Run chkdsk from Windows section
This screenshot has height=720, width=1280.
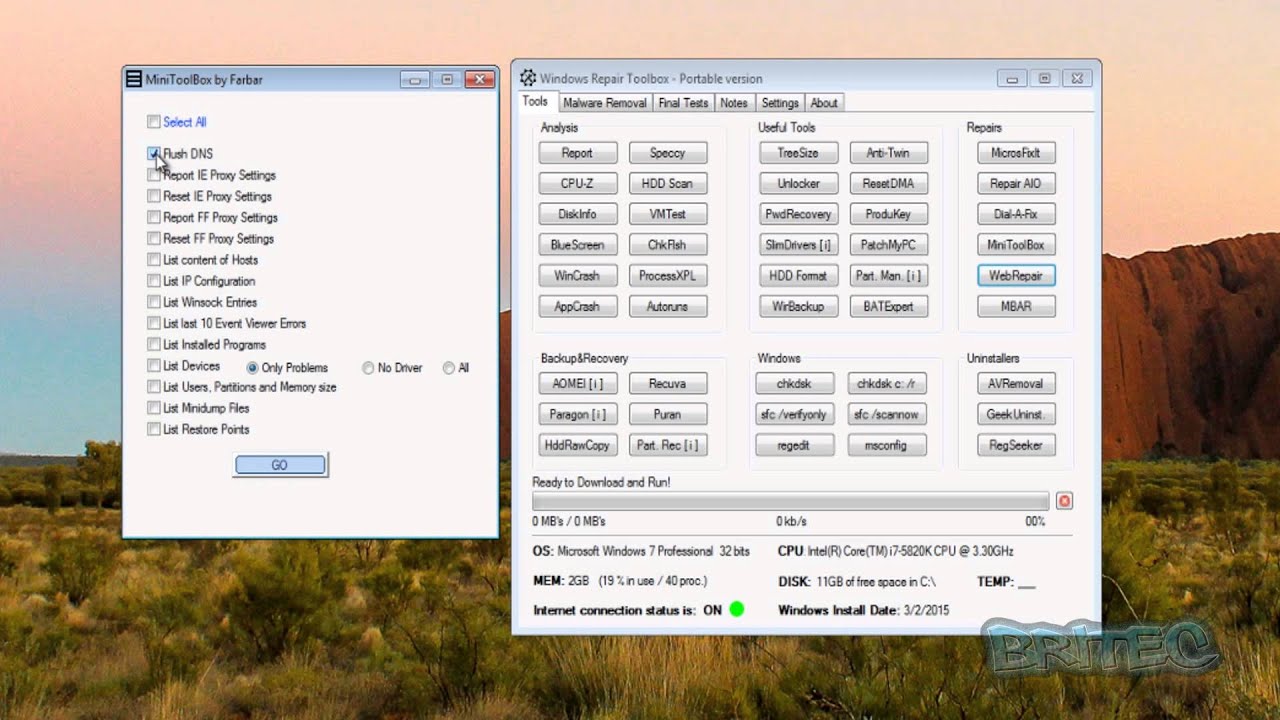796,384
